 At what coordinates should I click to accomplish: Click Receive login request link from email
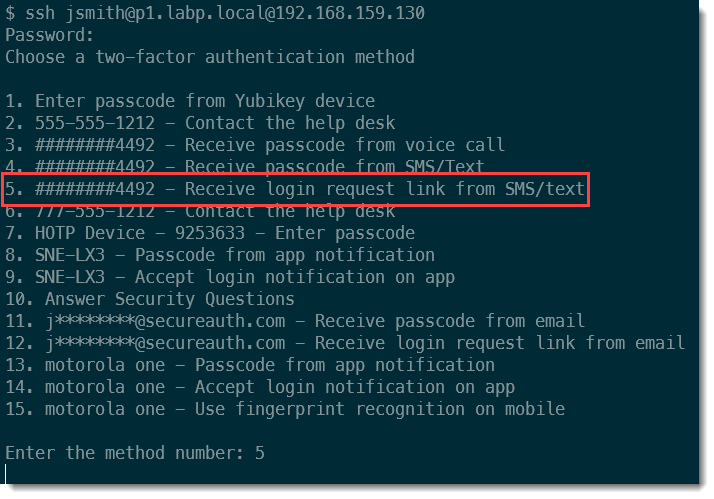click(345, 343)
